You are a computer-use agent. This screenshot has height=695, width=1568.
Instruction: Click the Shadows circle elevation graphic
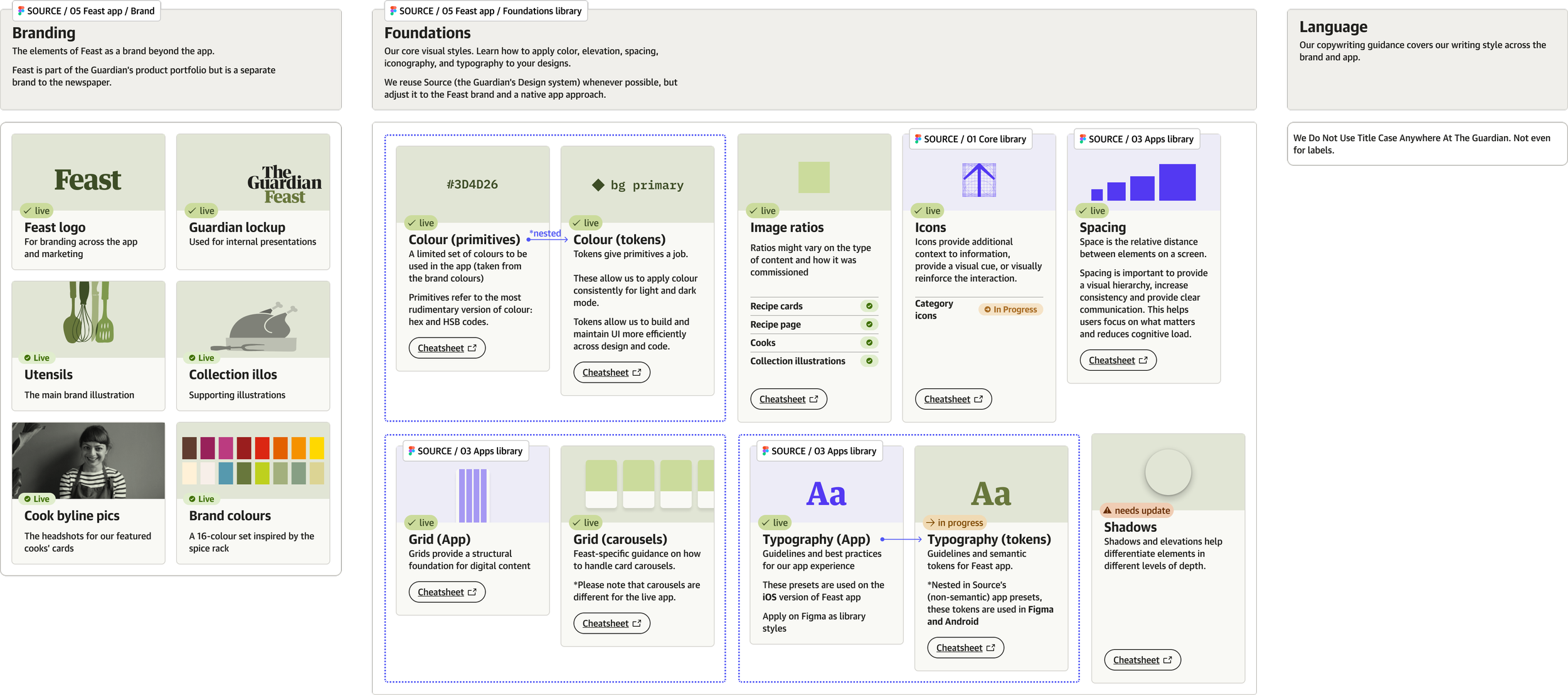[x=1167, y=472]
